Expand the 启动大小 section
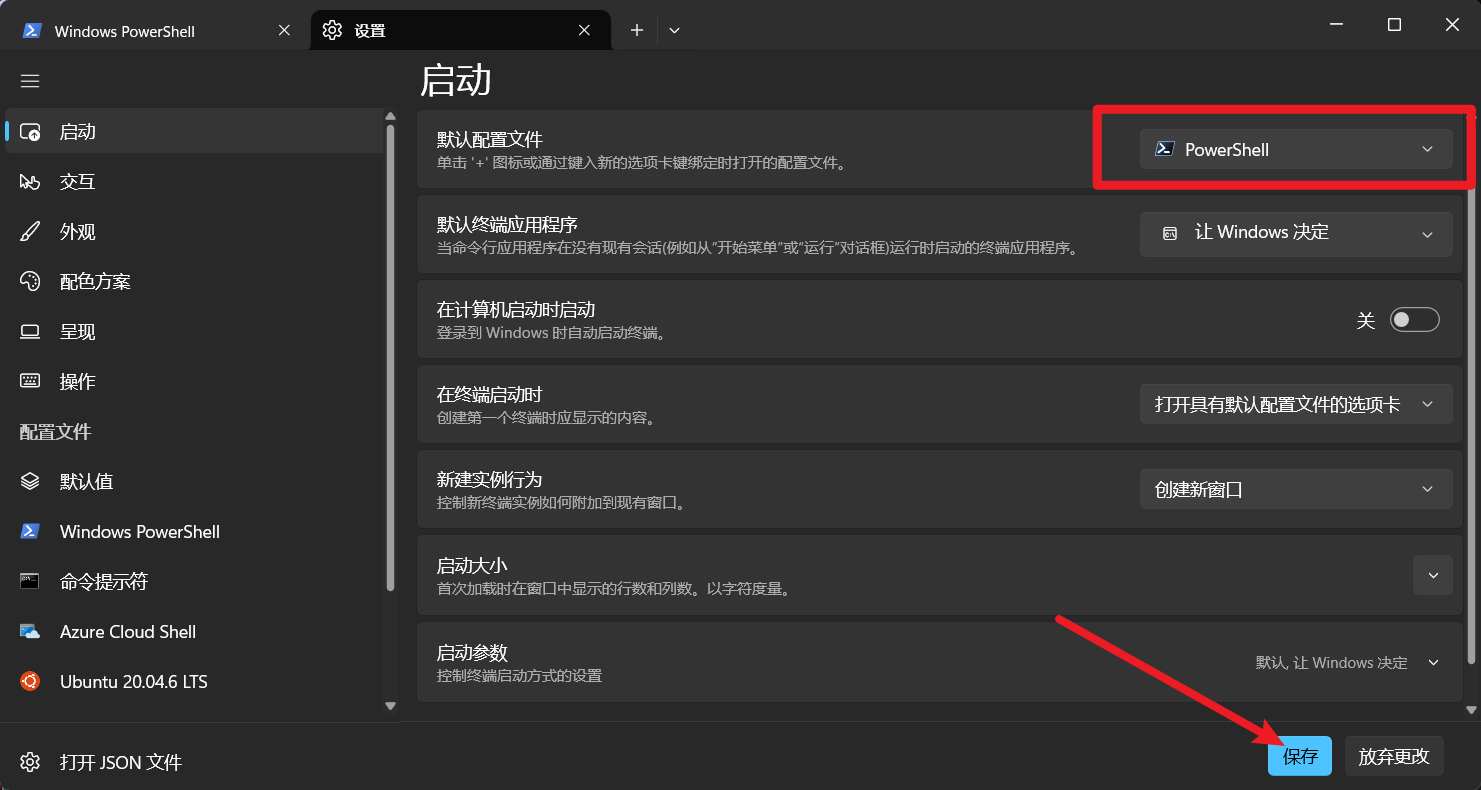The image size is (1481, 790). [1433, 576]
